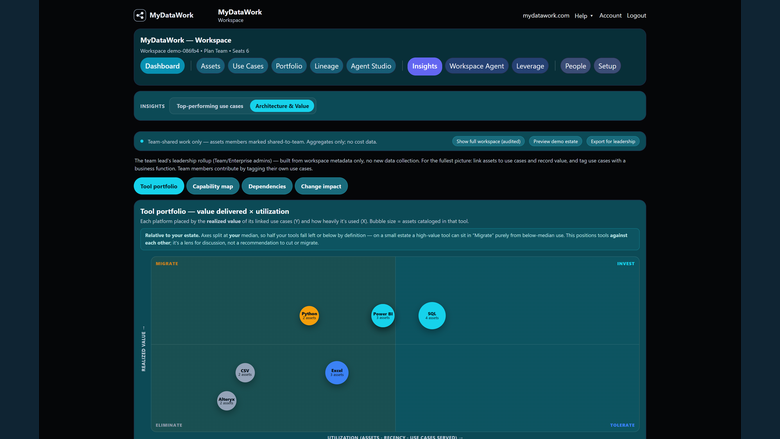Click the ELIMINATE quadrant label
The height and width of the screenshot is (439, 780).
(x=169, y=425)
